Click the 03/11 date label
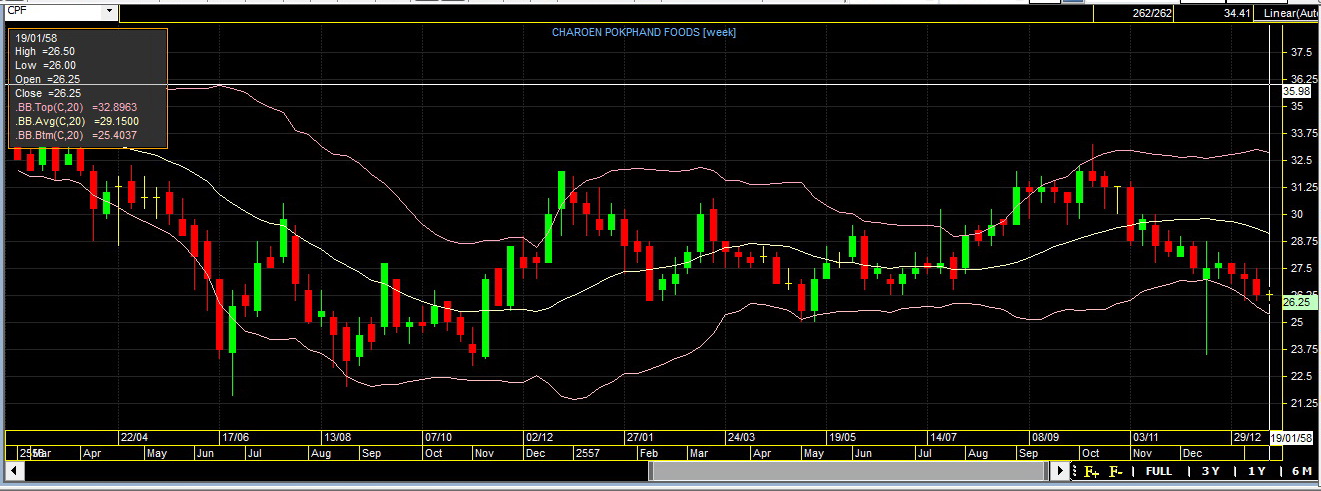 (1146, 437)
